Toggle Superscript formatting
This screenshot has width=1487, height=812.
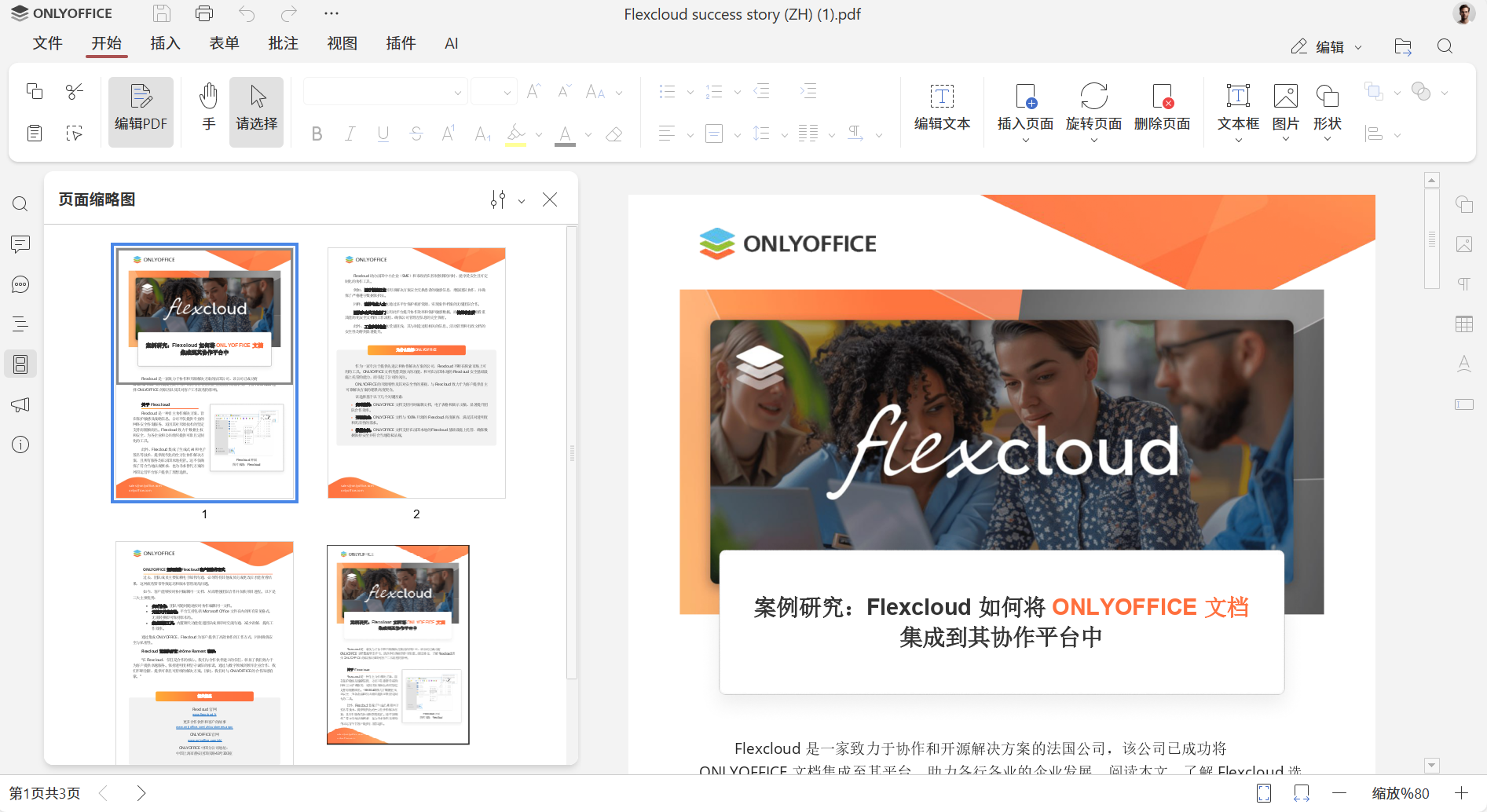pos(449,134)
